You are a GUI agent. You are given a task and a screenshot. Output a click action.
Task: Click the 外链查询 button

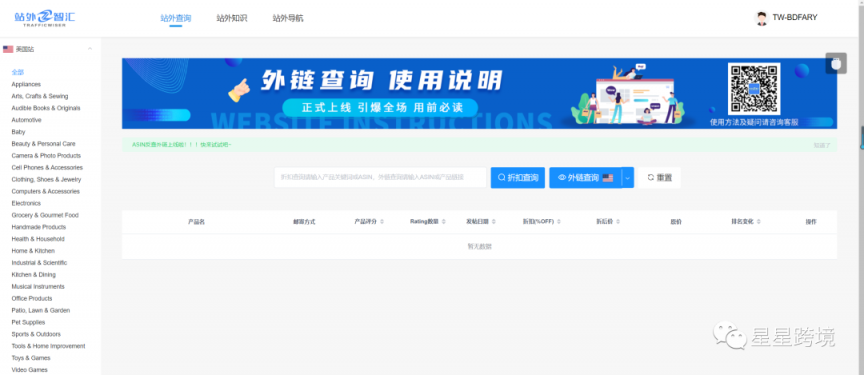point(585,178)
